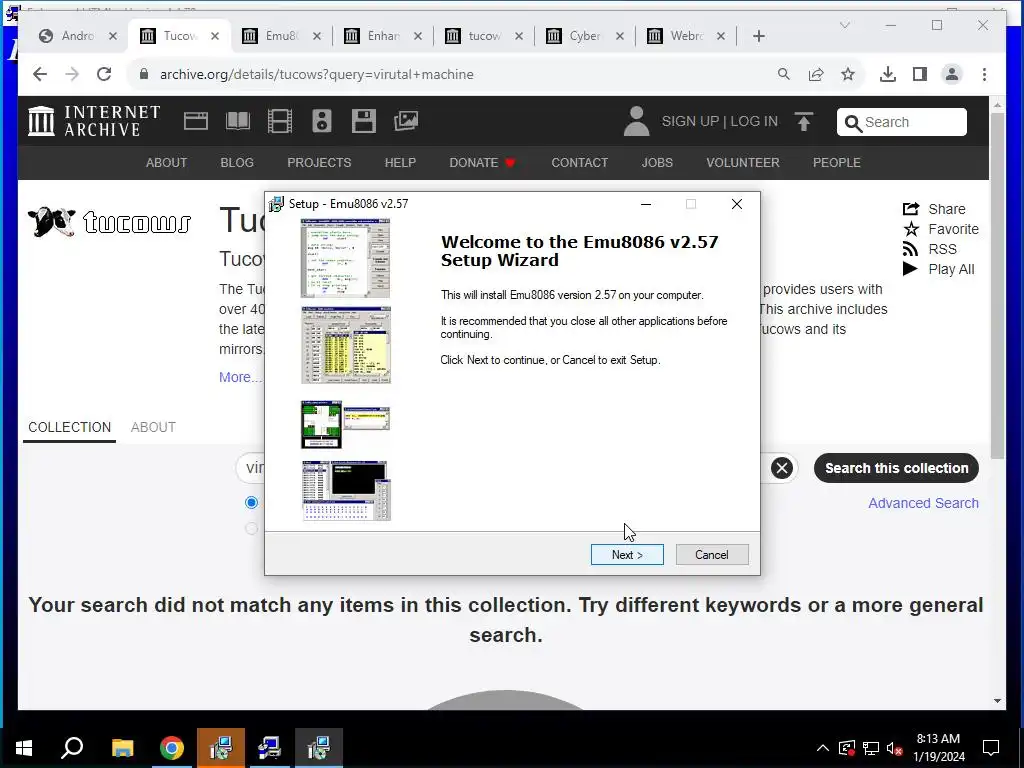Click the zoom magnifier in address bar
Viewport: 1024px width, 768px height.
(784, 74)
